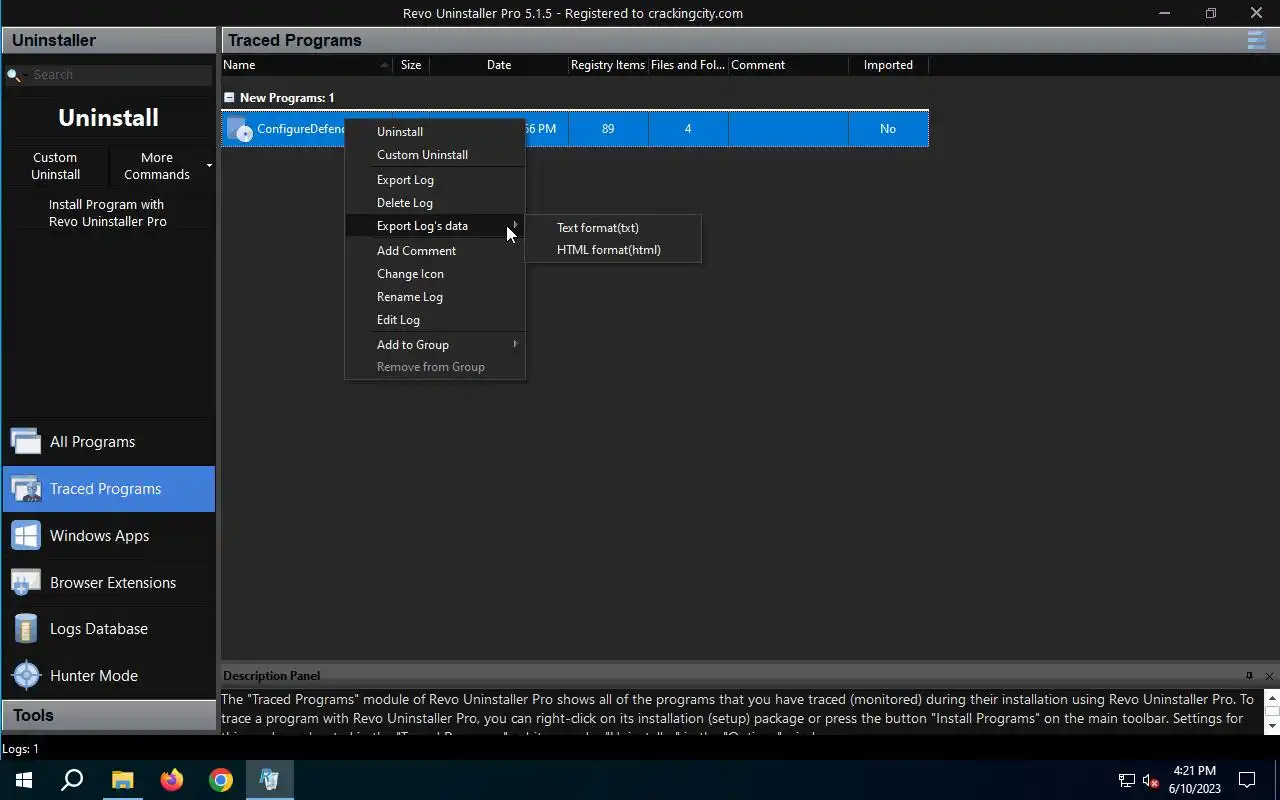The height and width of the screenshot is (800, 1280).
Task: Pin the Description Panel
Action: click(1249, 676)
